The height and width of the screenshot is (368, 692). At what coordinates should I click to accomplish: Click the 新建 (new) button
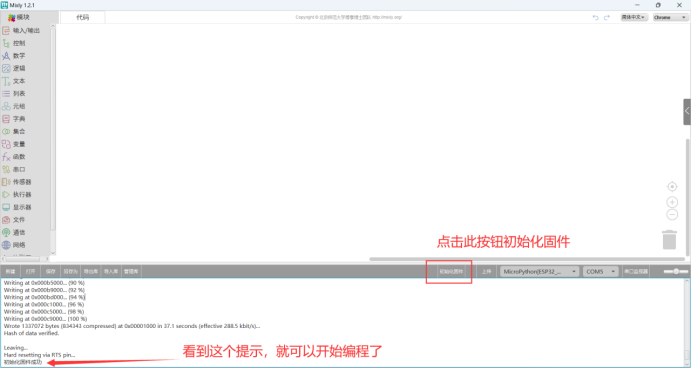11,271
